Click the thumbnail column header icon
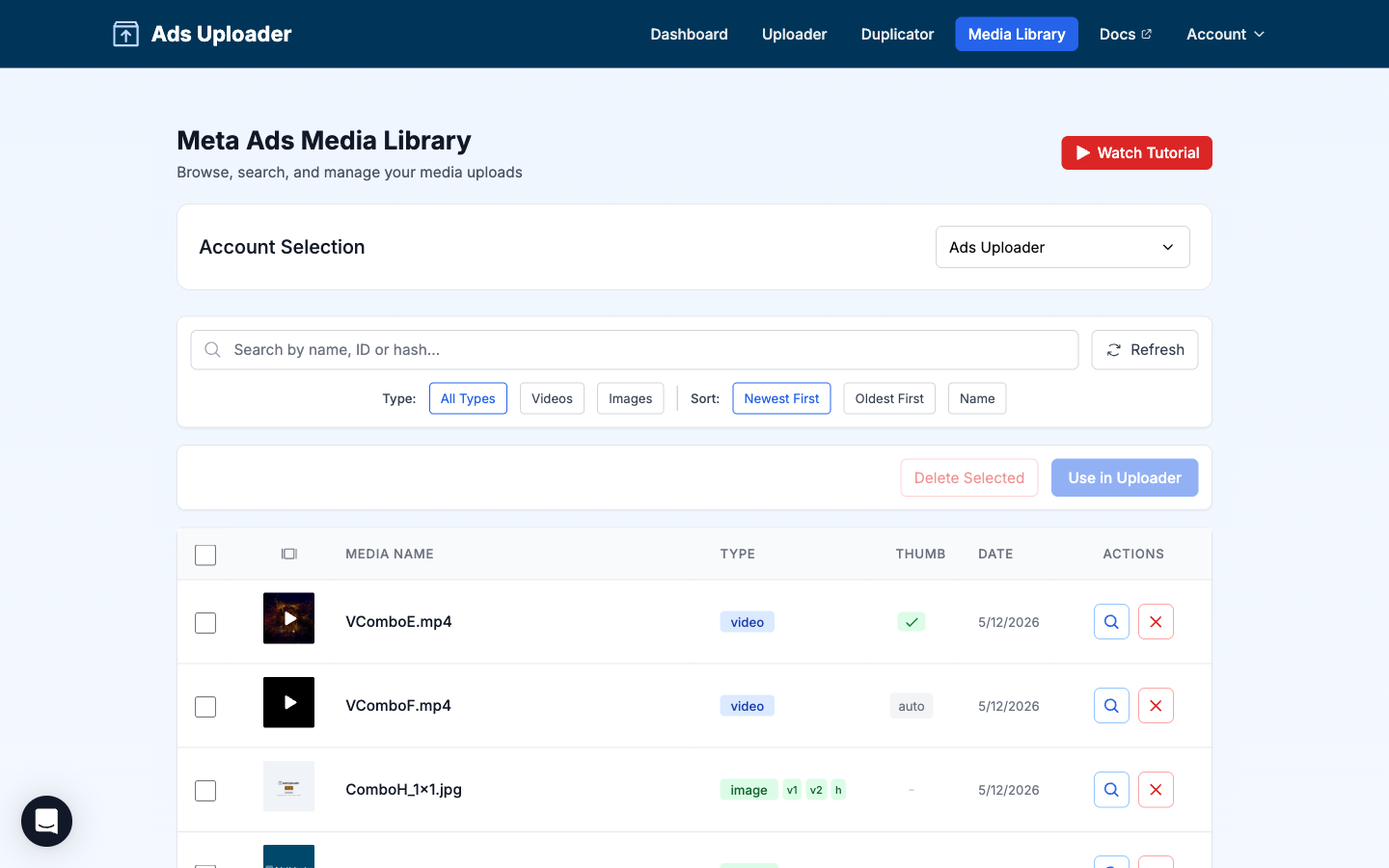The height and width of the screenshot is (868, 1389). tap(288, 554)
